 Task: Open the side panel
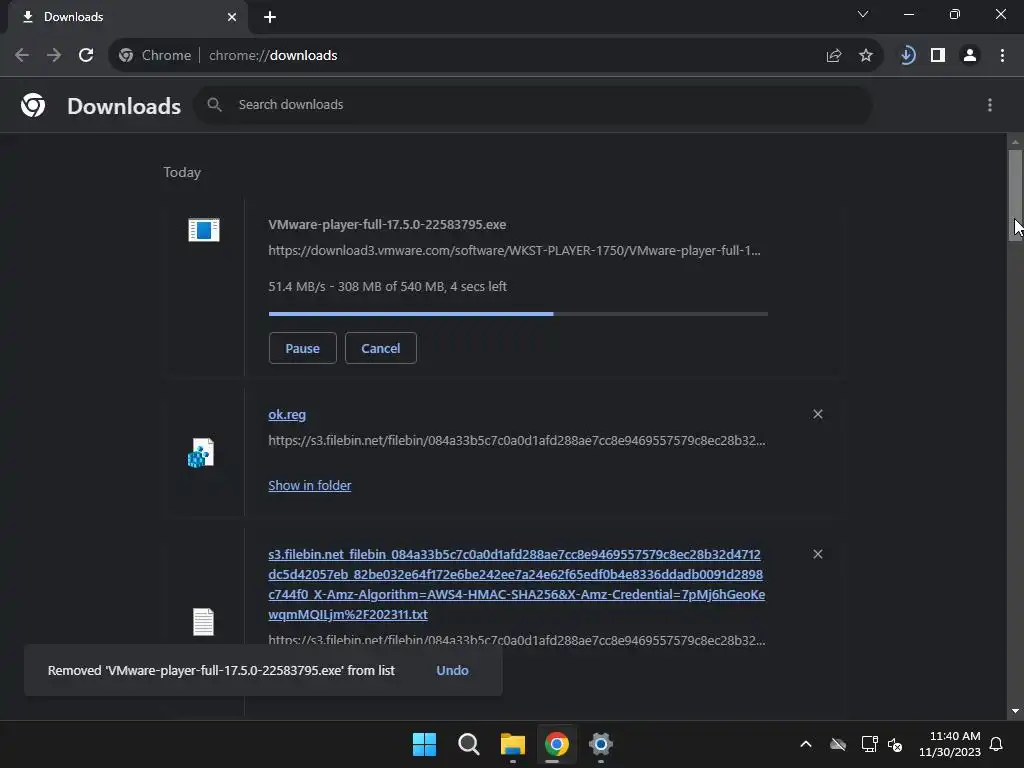coord(938,56)
